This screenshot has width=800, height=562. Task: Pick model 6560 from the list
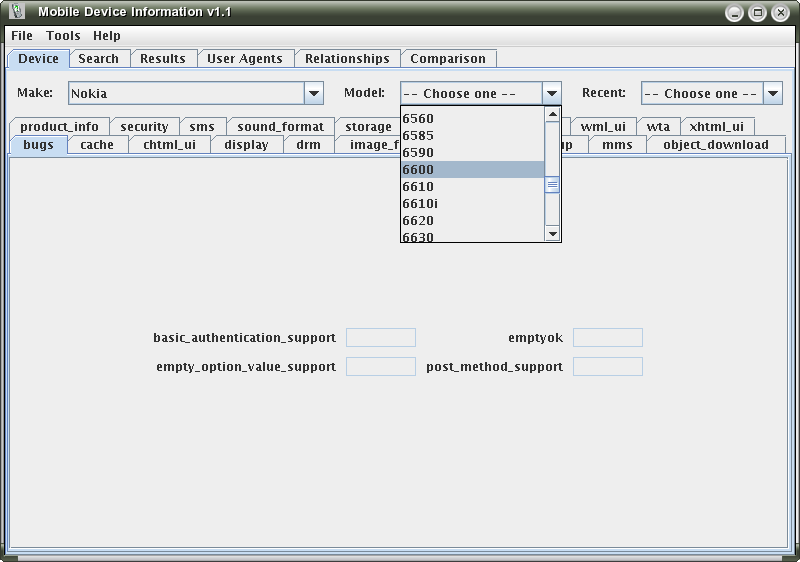472,118
